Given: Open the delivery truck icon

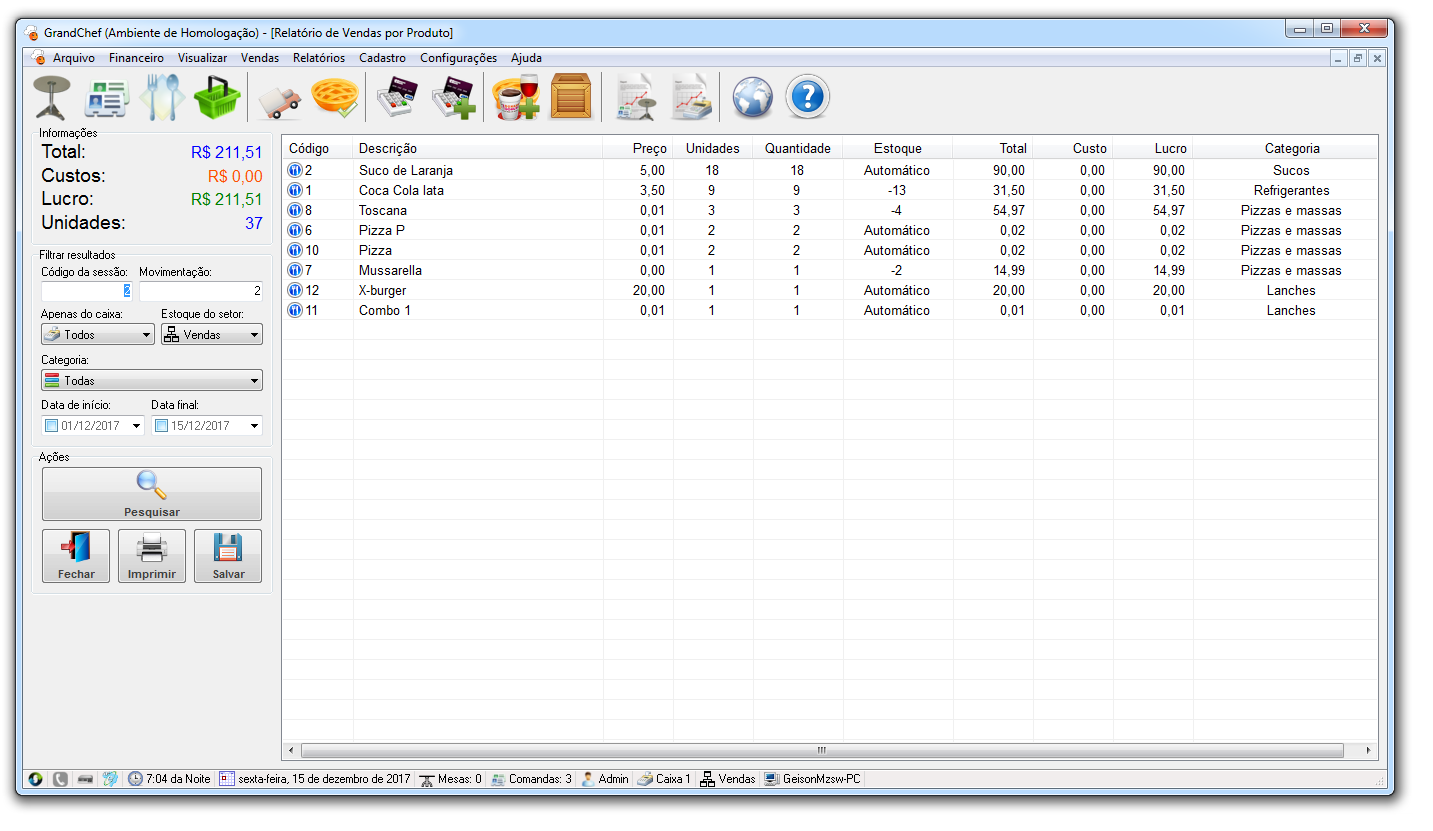Looking at the screenshot, I should 279,100.
